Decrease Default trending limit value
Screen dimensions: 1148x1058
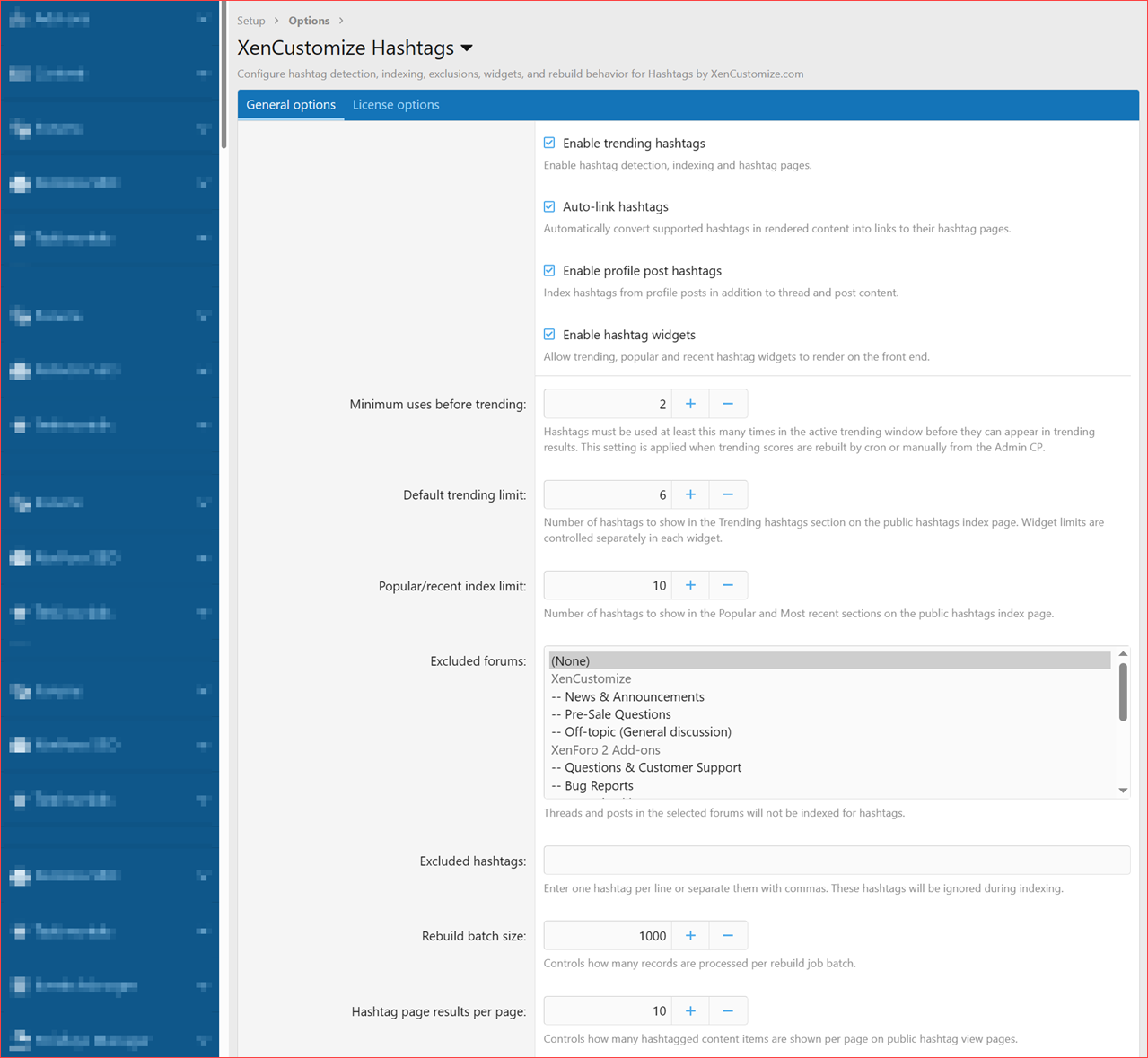click(728, 494)
